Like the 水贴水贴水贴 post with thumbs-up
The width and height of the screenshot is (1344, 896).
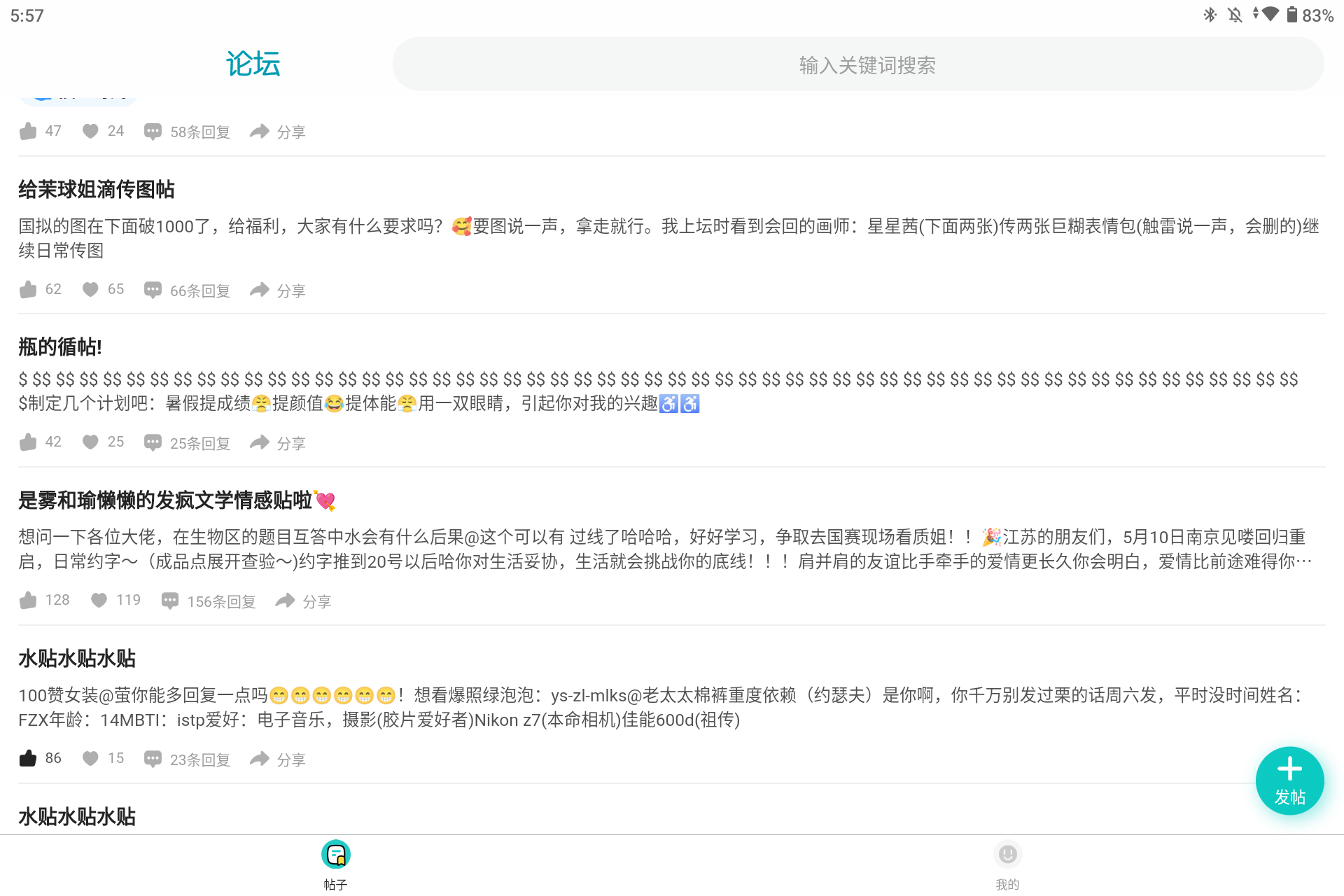click(x=28, y=757)
